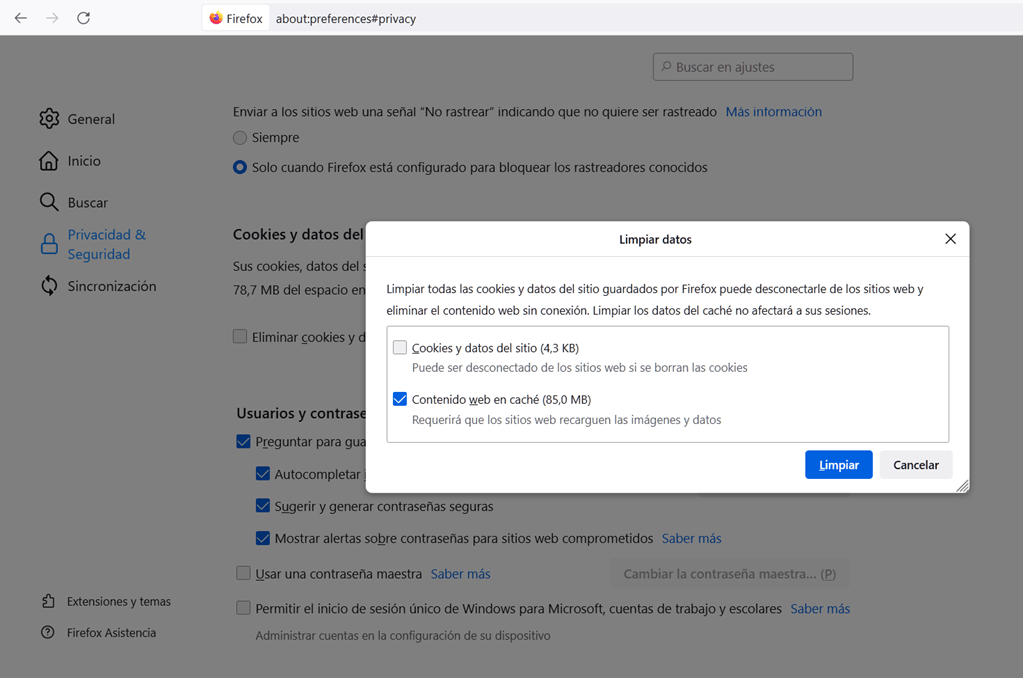Reload the page with the refresh icon
Screen dimensions: 1024x678
click(84, 18)
